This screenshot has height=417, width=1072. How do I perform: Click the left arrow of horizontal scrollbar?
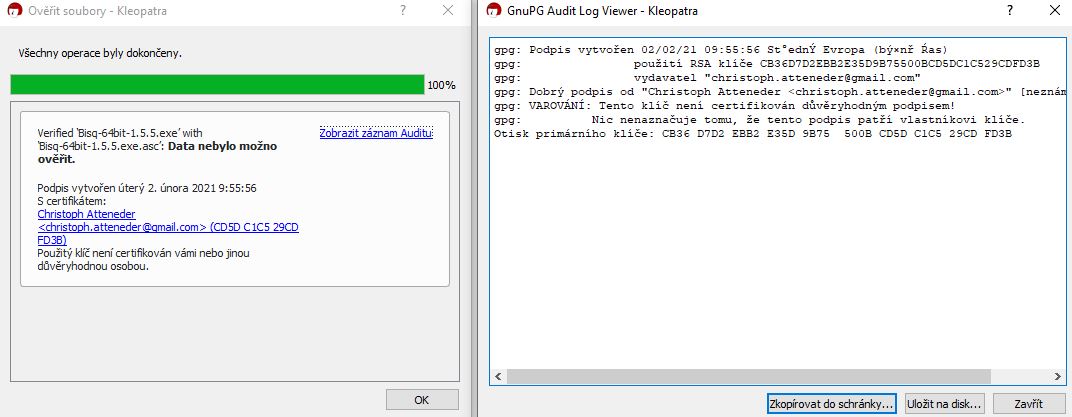(x=497, y=378)
